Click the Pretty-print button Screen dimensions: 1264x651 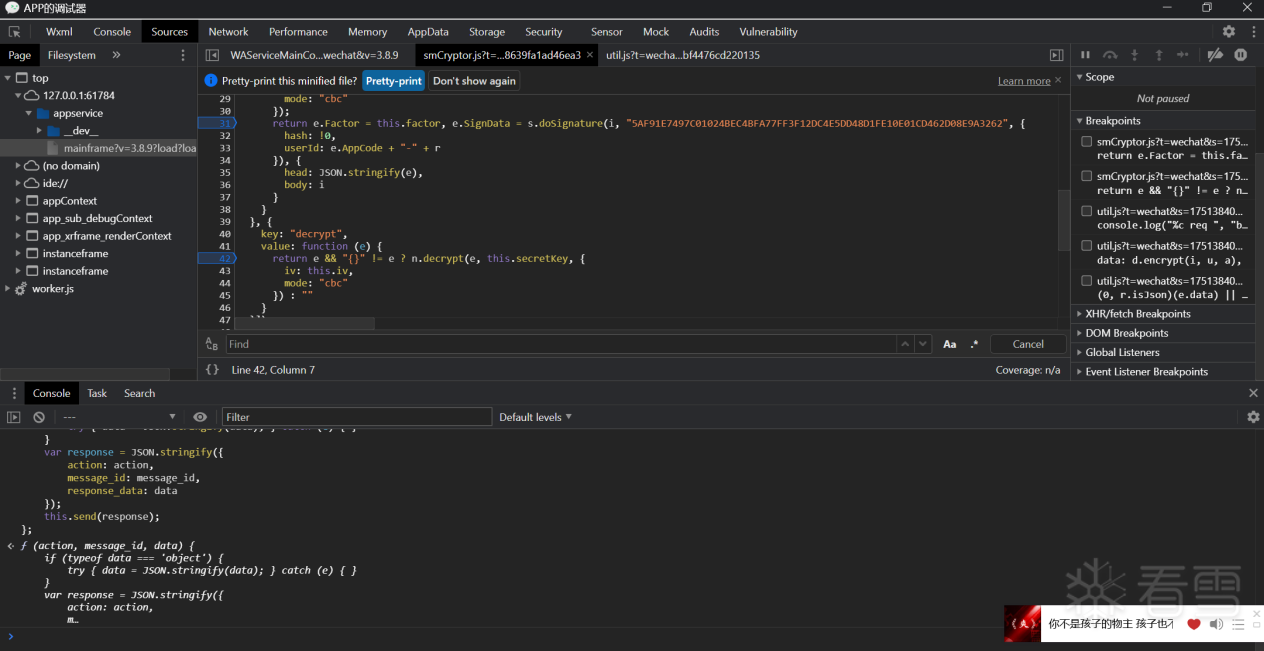point(393,81)
